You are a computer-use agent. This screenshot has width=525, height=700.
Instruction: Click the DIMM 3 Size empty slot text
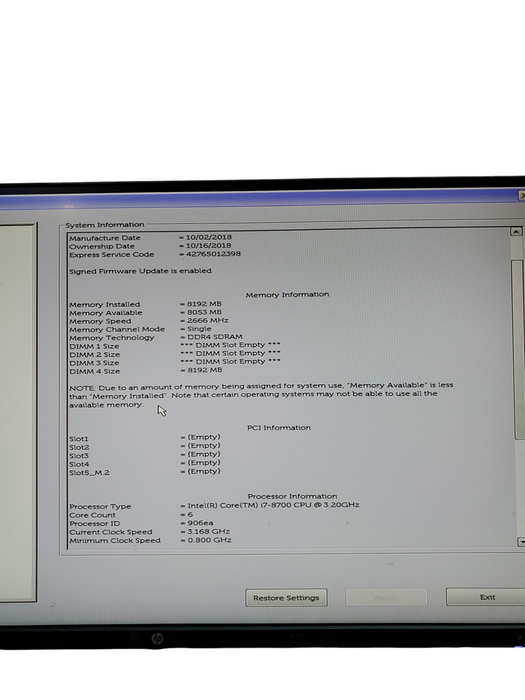tap(230, 361)
